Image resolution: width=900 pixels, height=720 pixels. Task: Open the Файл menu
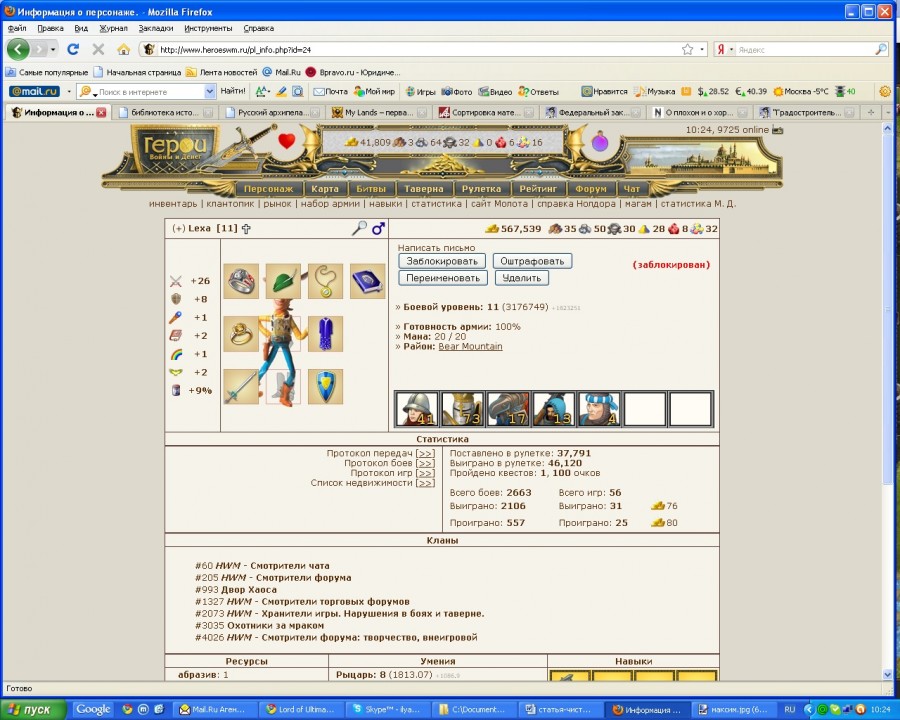tap(17, 28)
